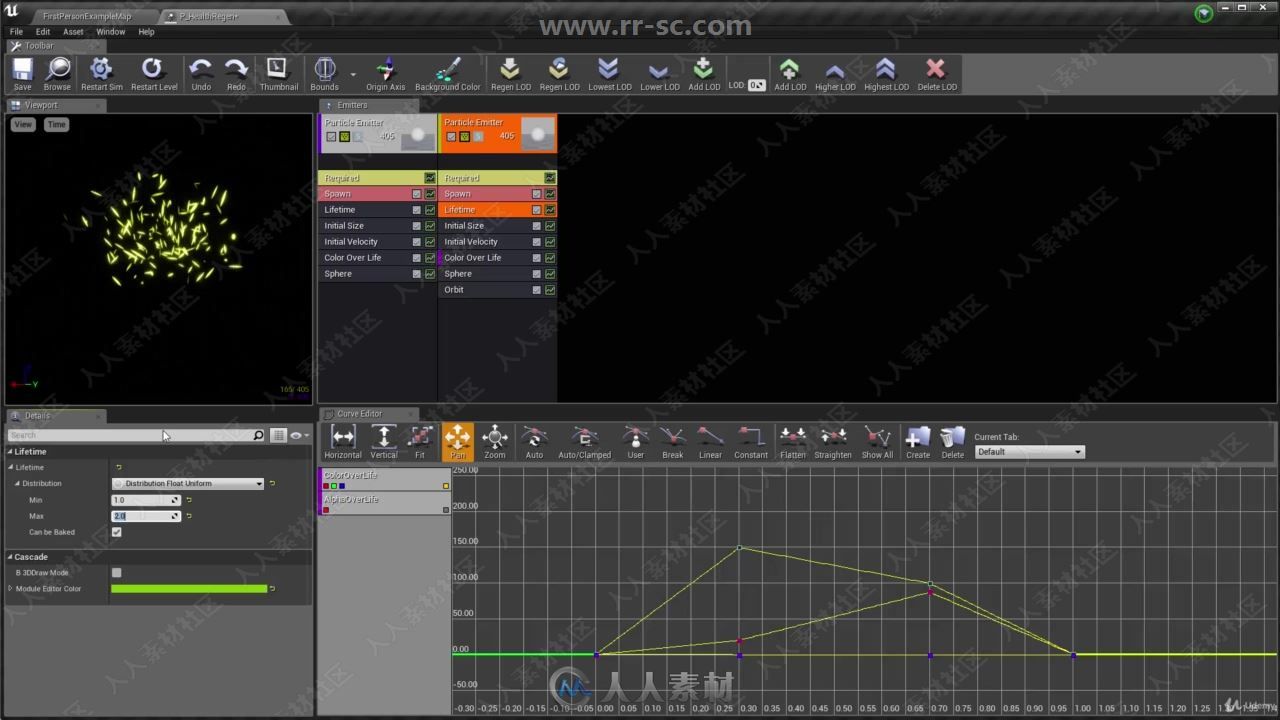
Task: Toggle the Can be Baked checkbox
Action: [x=117, y=532]
